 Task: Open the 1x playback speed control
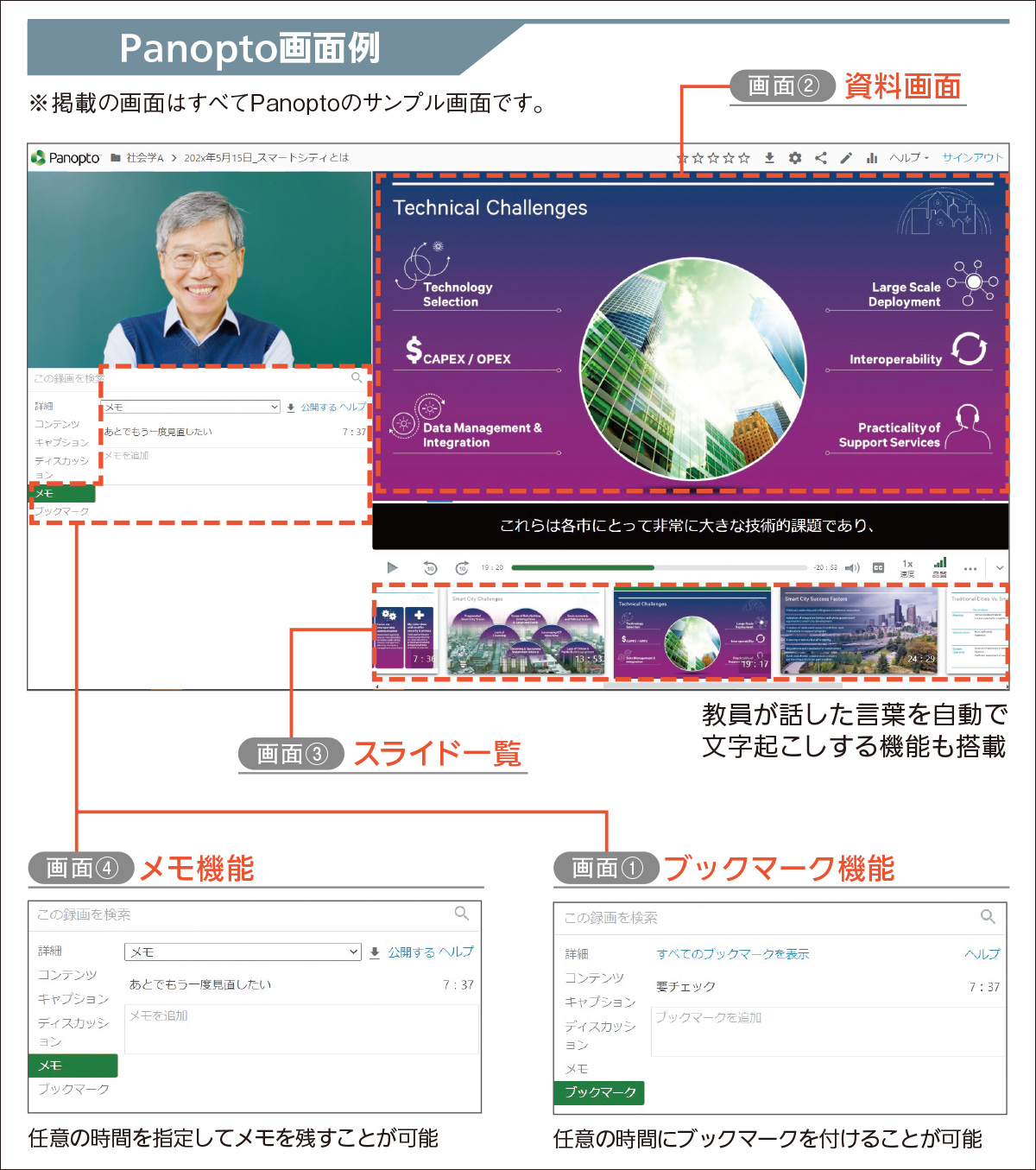point(907,567)
